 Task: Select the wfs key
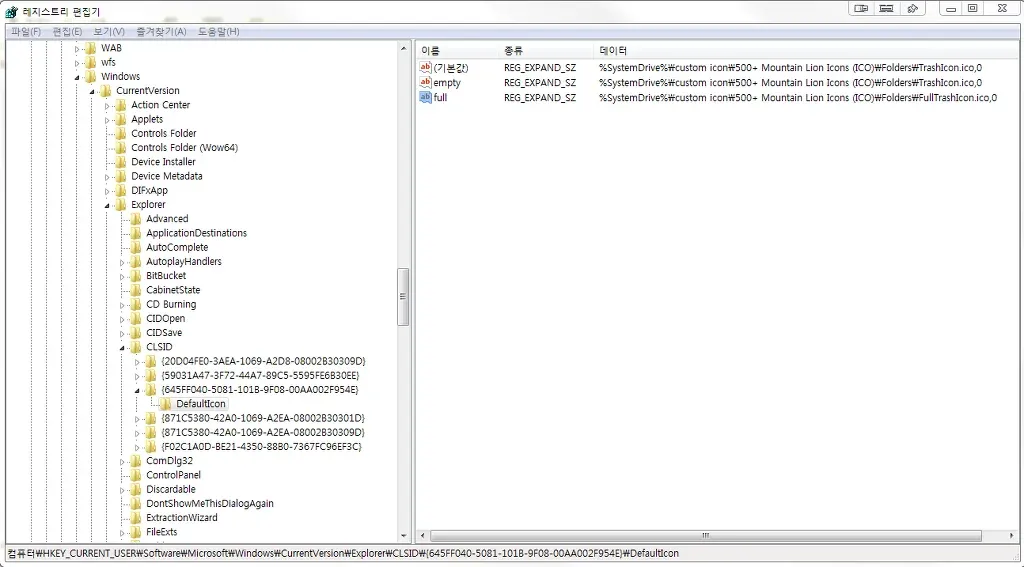(108, 63)
